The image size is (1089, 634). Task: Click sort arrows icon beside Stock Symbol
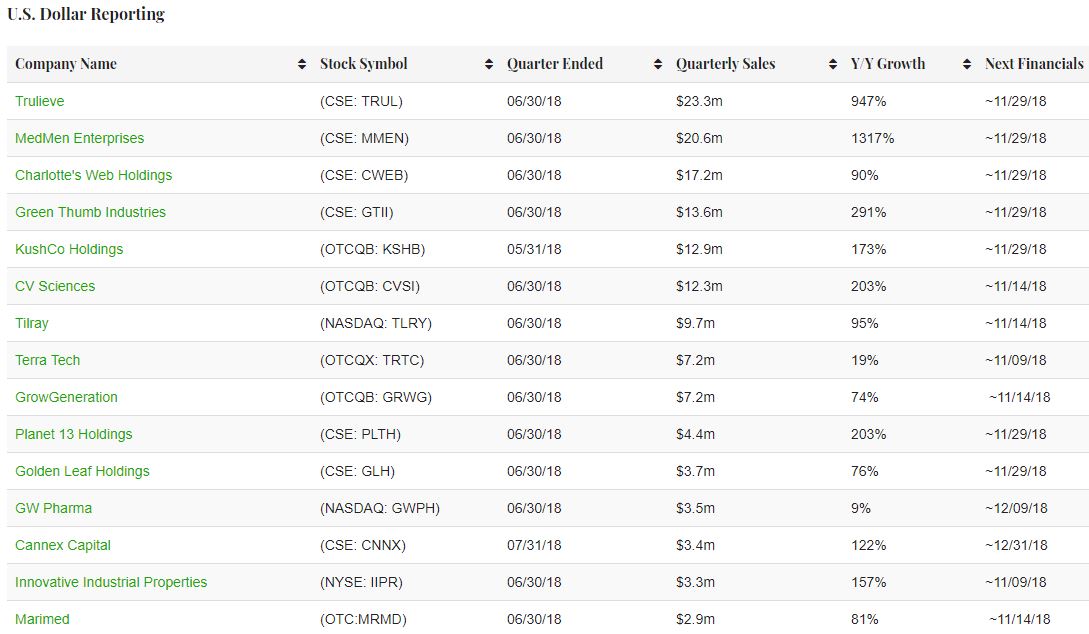pyautogui.click(x=489, y=64)
